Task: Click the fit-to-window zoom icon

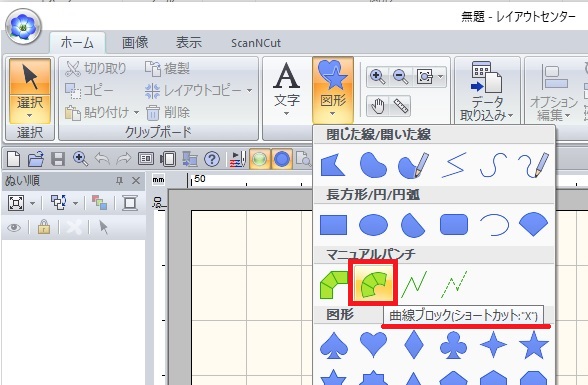Action: (424, 77)
